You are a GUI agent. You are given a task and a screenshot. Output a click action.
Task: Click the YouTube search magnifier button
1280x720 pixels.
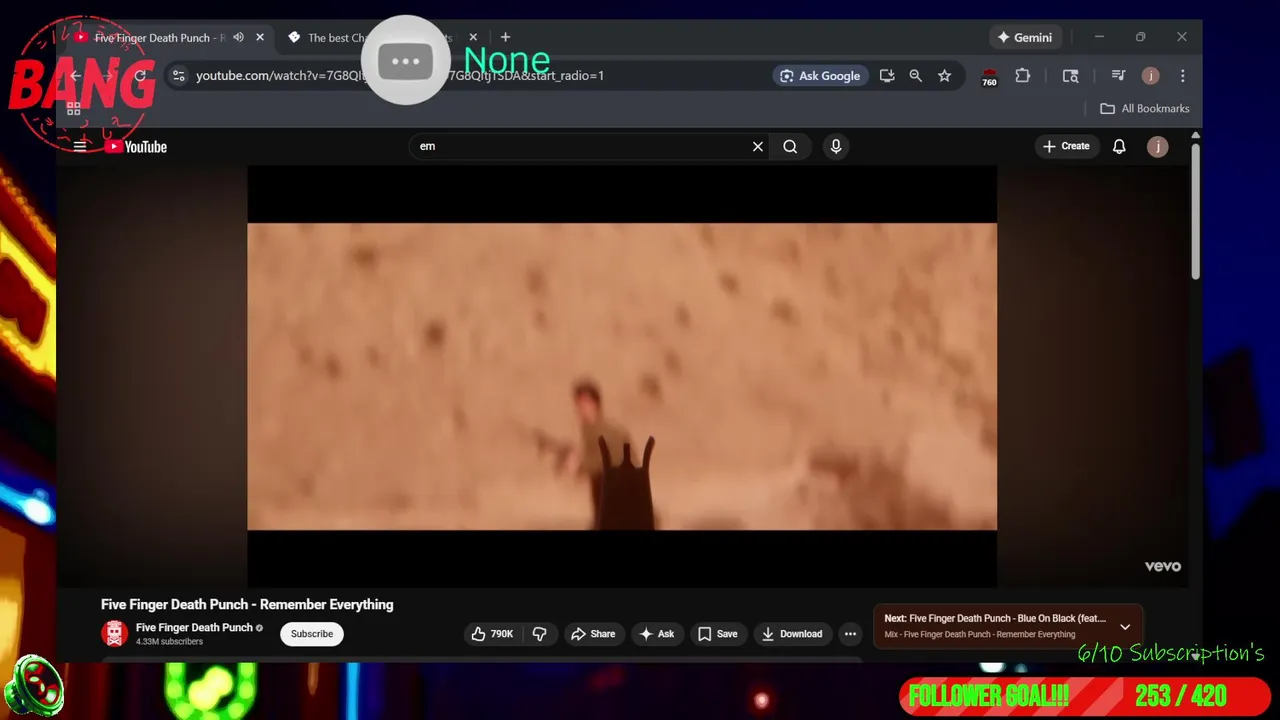pos(790,147)
